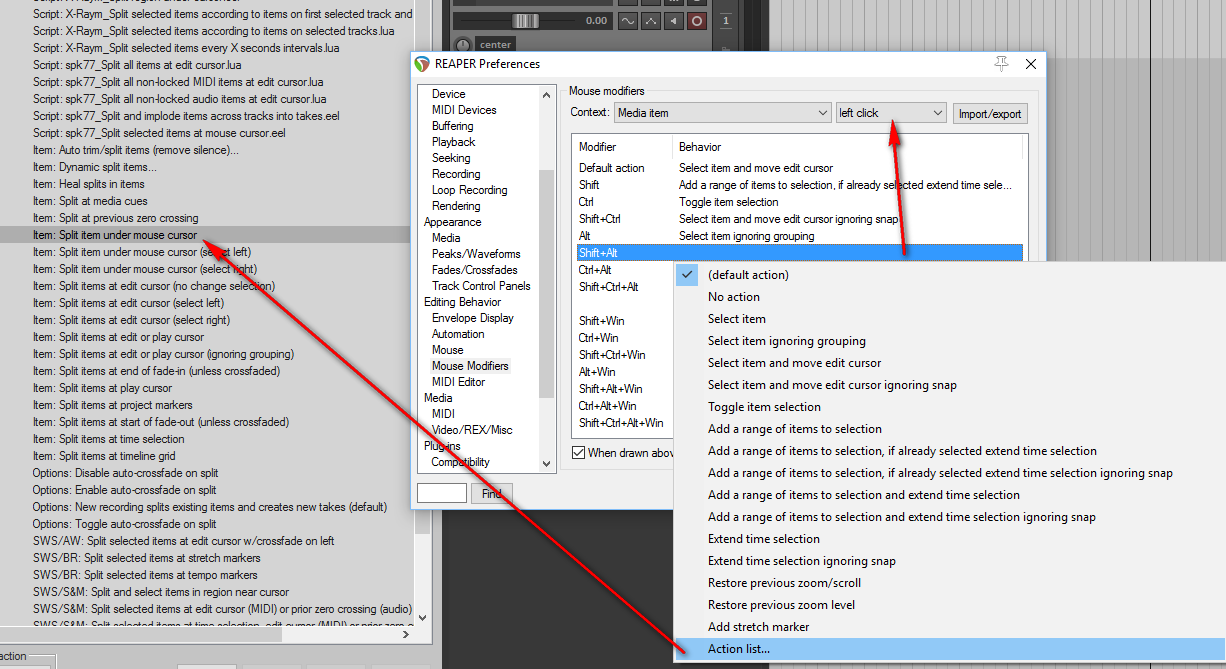Click the track FX routing triangle icon
The height and width of the screenshot is (669, 1226).
652,21
